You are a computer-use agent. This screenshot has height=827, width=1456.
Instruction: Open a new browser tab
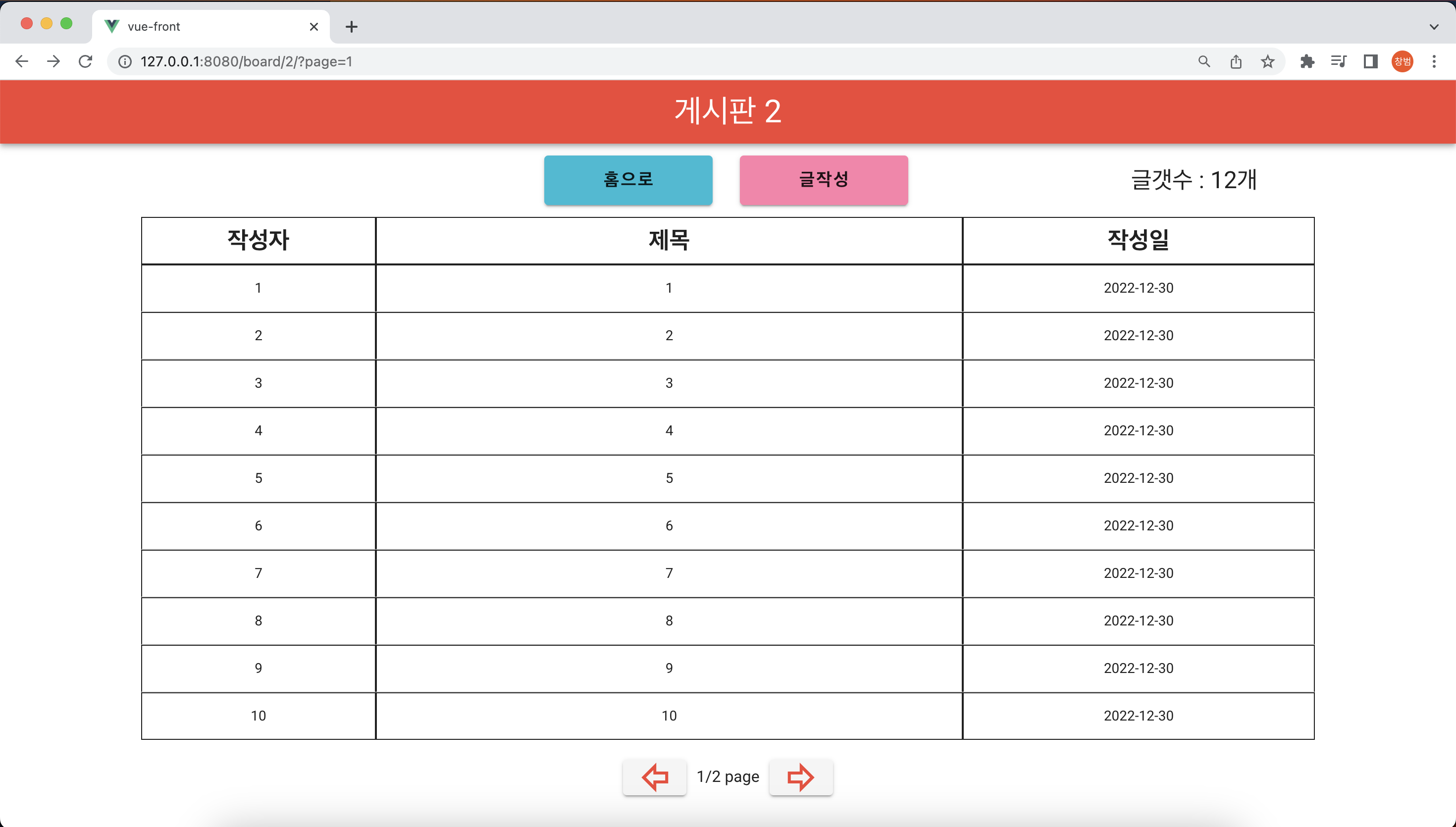[x=352, y=27]
